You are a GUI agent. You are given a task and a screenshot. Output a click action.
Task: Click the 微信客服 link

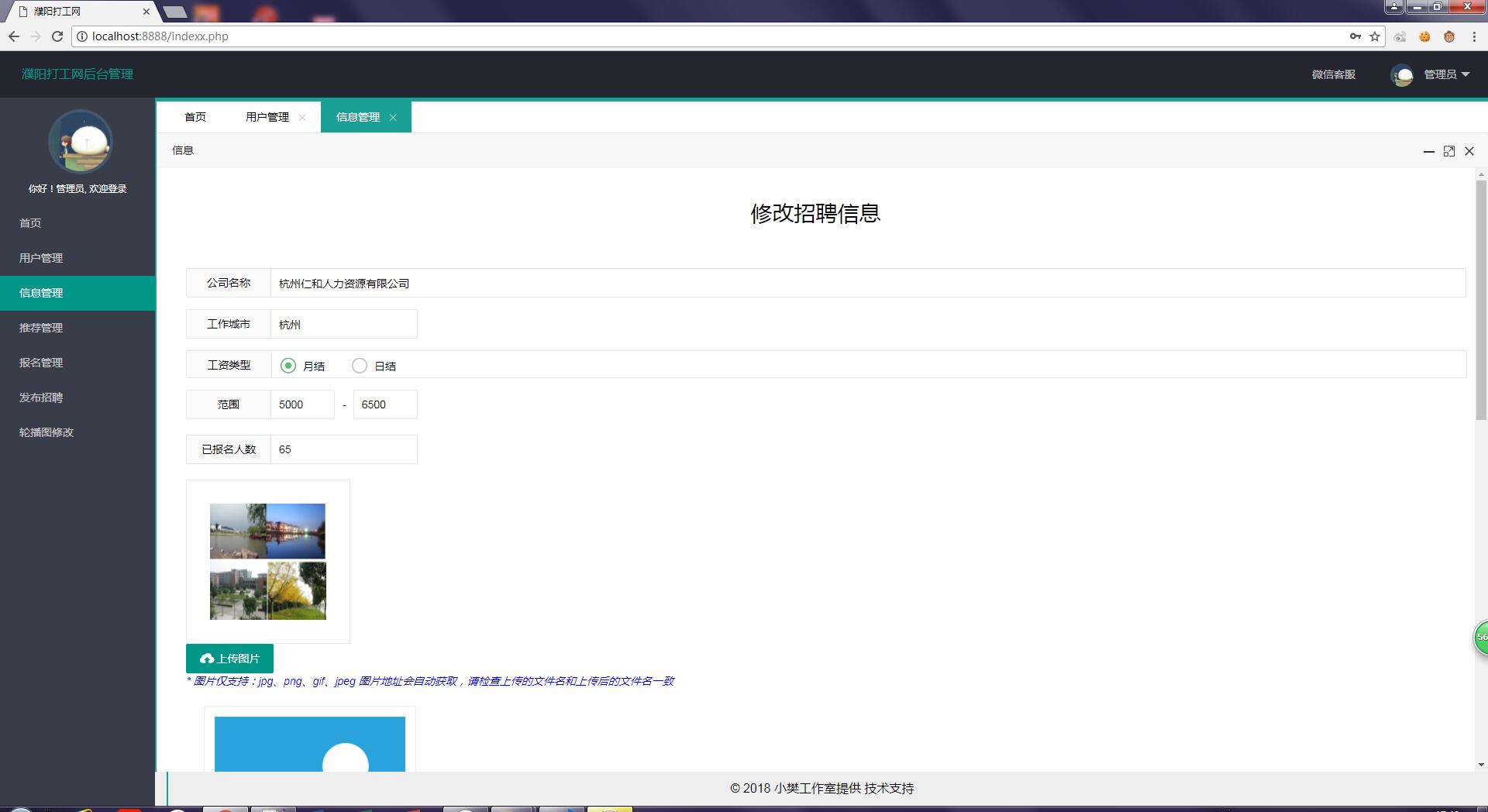coord(1333,74)
